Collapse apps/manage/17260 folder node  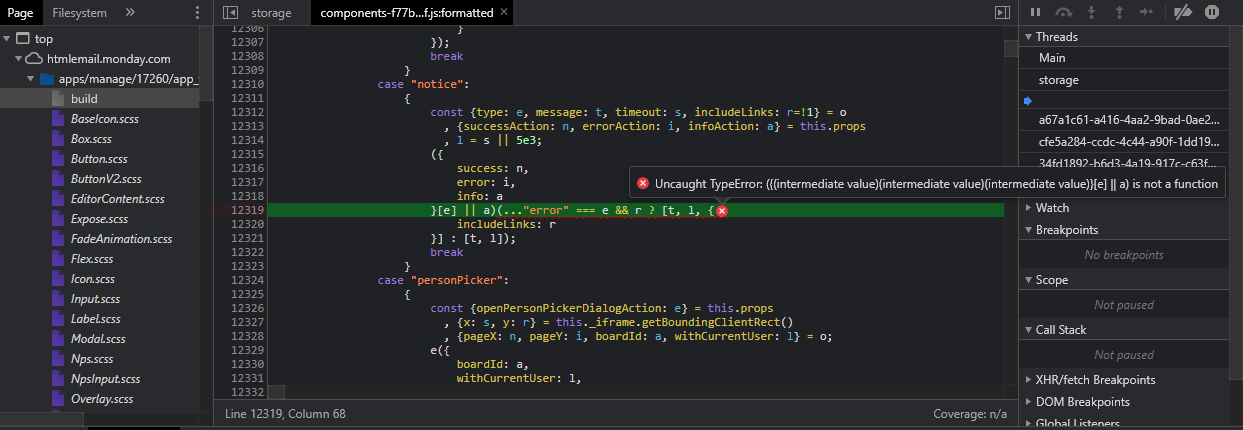click(30, 79)
